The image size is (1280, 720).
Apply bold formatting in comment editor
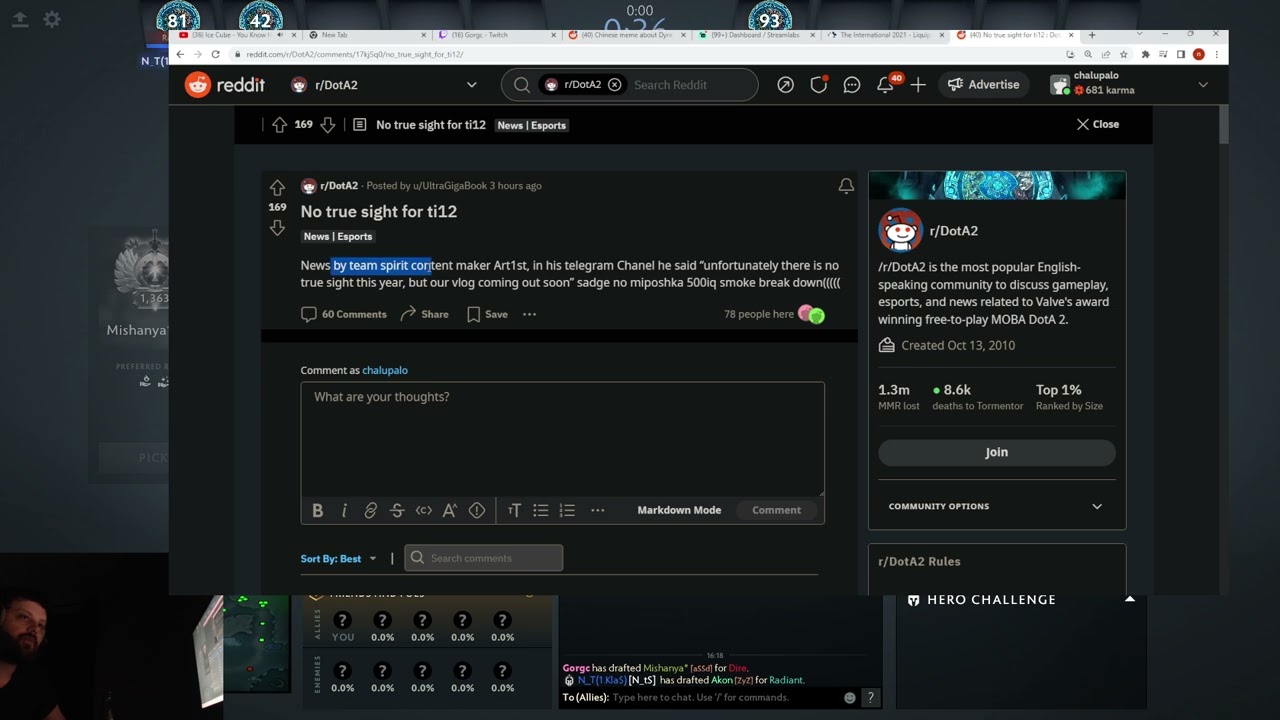click(x=317, y=510)
